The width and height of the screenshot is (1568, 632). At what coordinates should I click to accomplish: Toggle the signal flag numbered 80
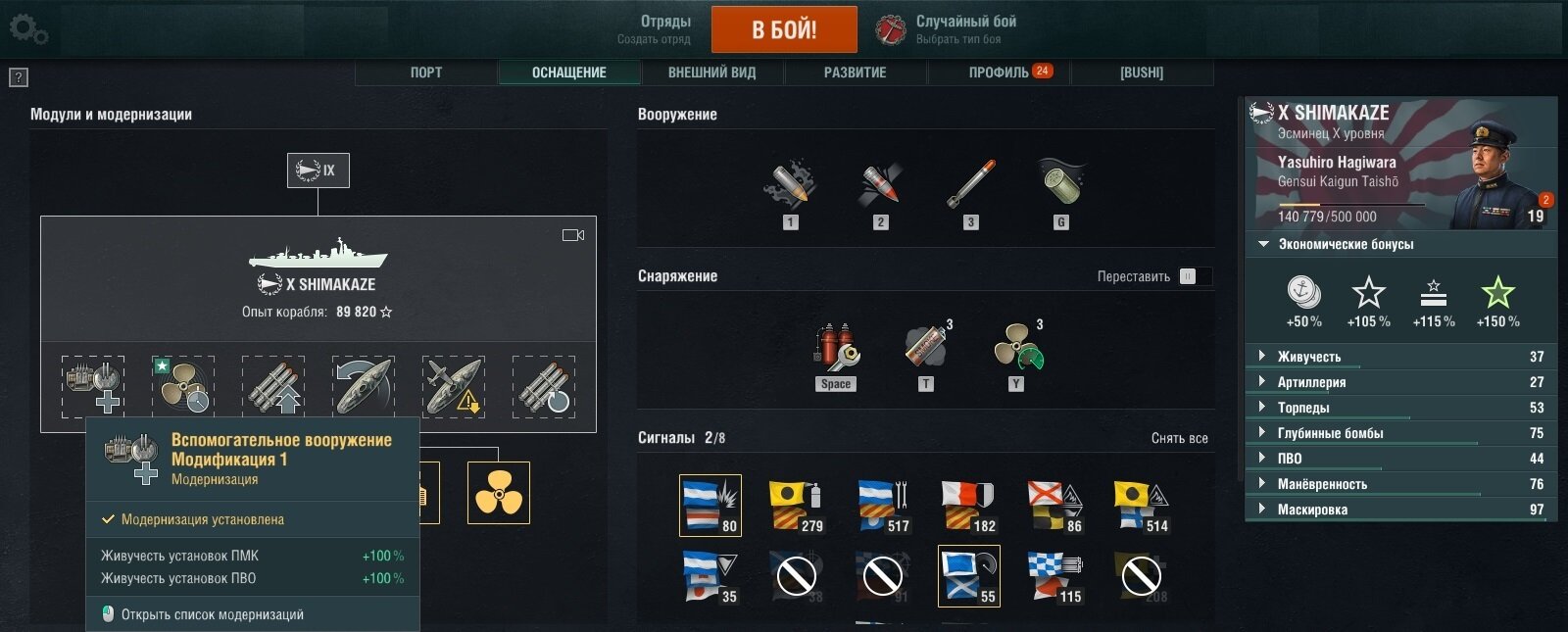point(710,506)
